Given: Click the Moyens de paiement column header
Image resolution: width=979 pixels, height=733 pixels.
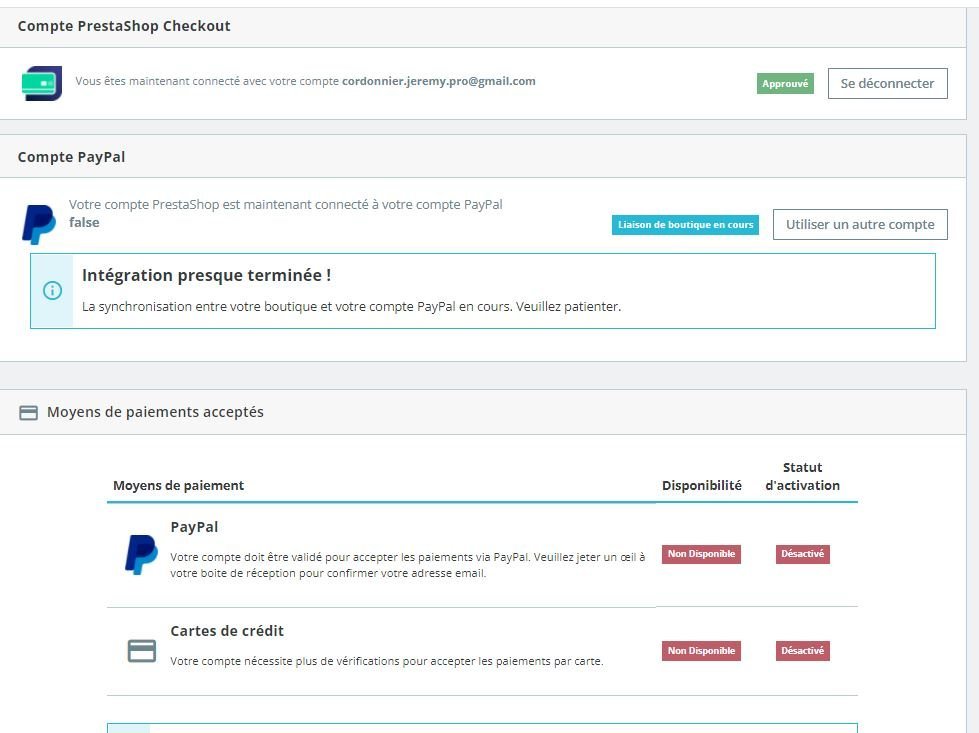Looking at the screenshot, I should 179,485.
